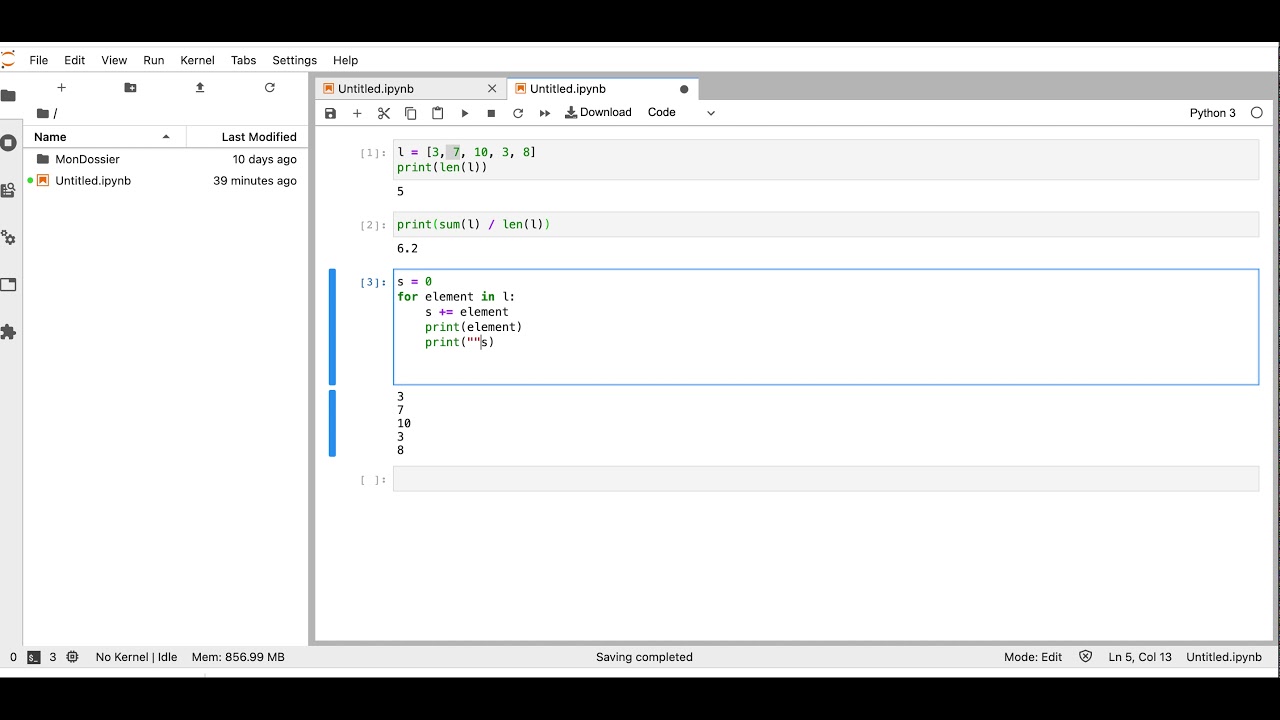Cut the selected cells
The image size is (1280, 720).
pos(384,112)
